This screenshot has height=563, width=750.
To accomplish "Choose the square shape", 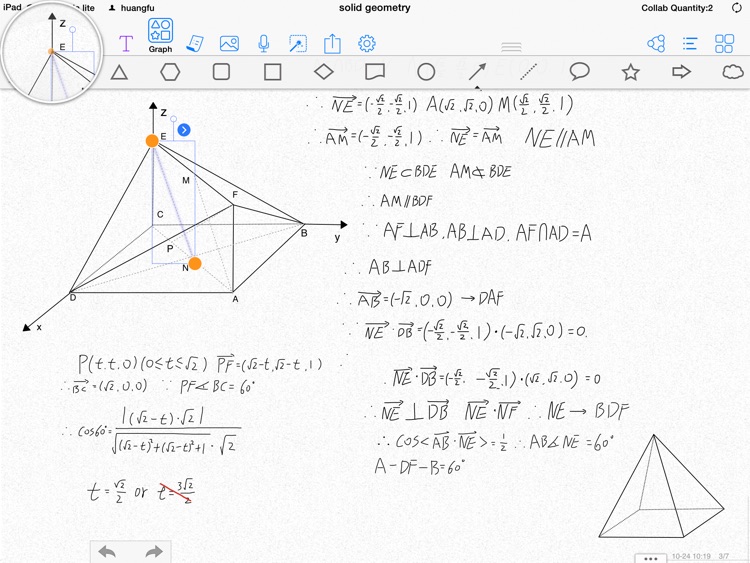I will [273, 72].
